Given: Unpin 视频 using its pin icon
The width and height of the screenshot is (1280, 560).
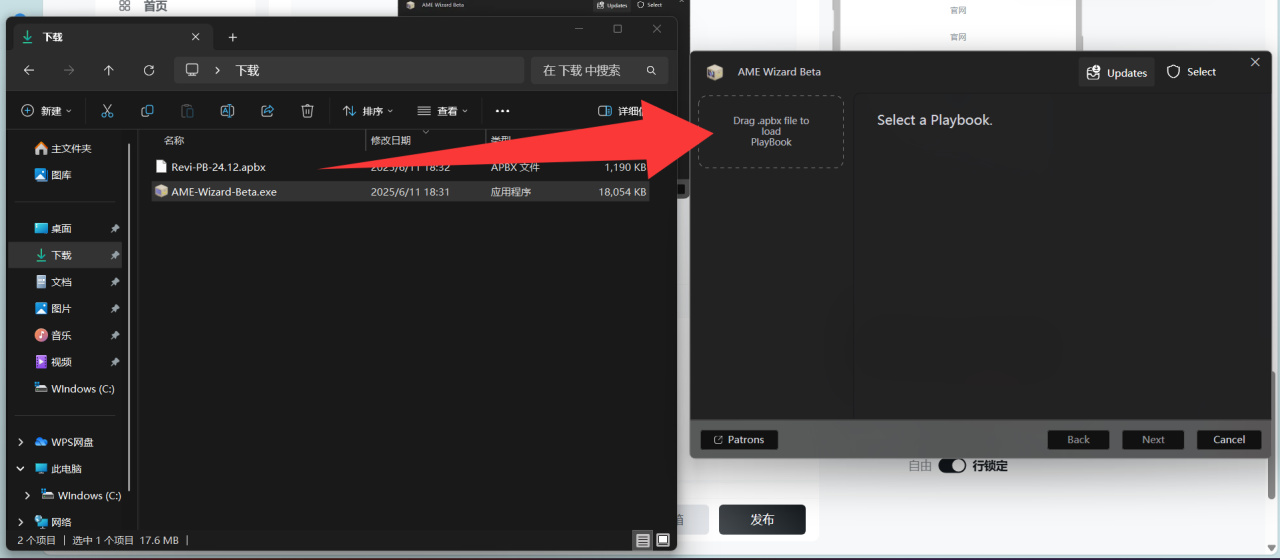Looking at the screenshot, I should pyautogui.click(x=114, y=362).
